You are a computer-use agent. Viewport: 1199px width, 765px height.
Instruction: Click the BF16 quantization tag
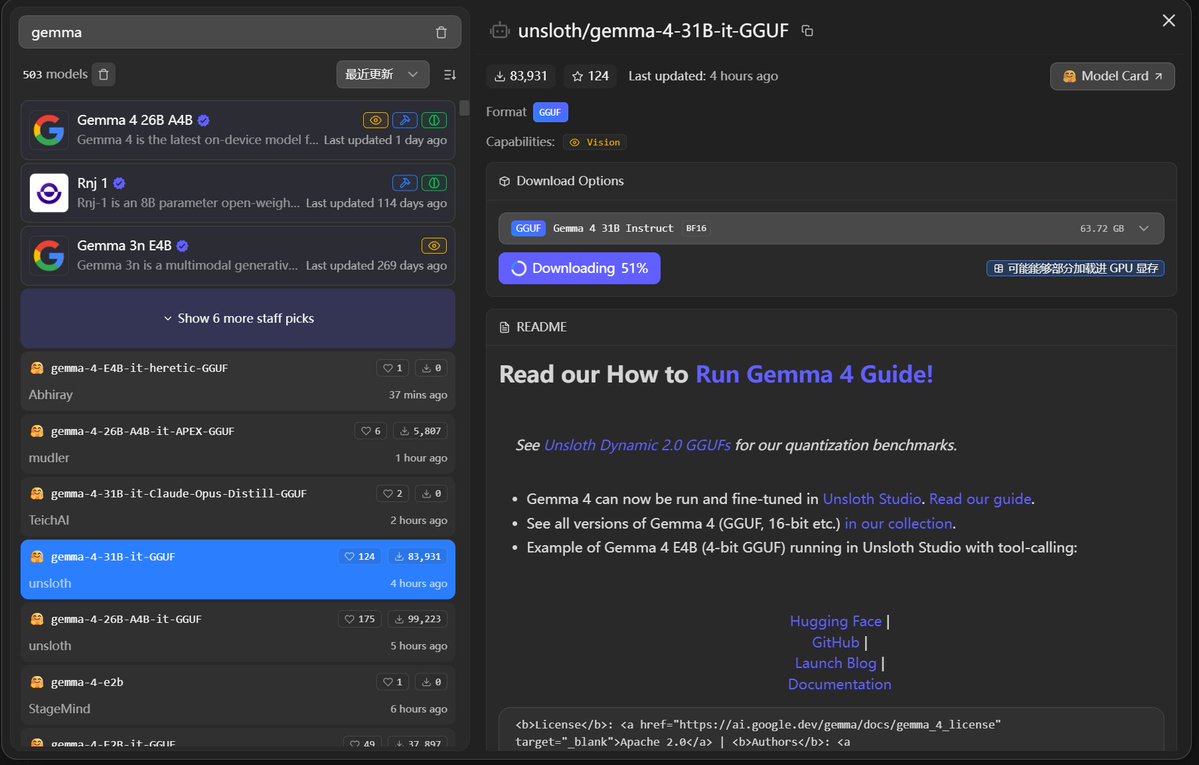coord(696,228)
